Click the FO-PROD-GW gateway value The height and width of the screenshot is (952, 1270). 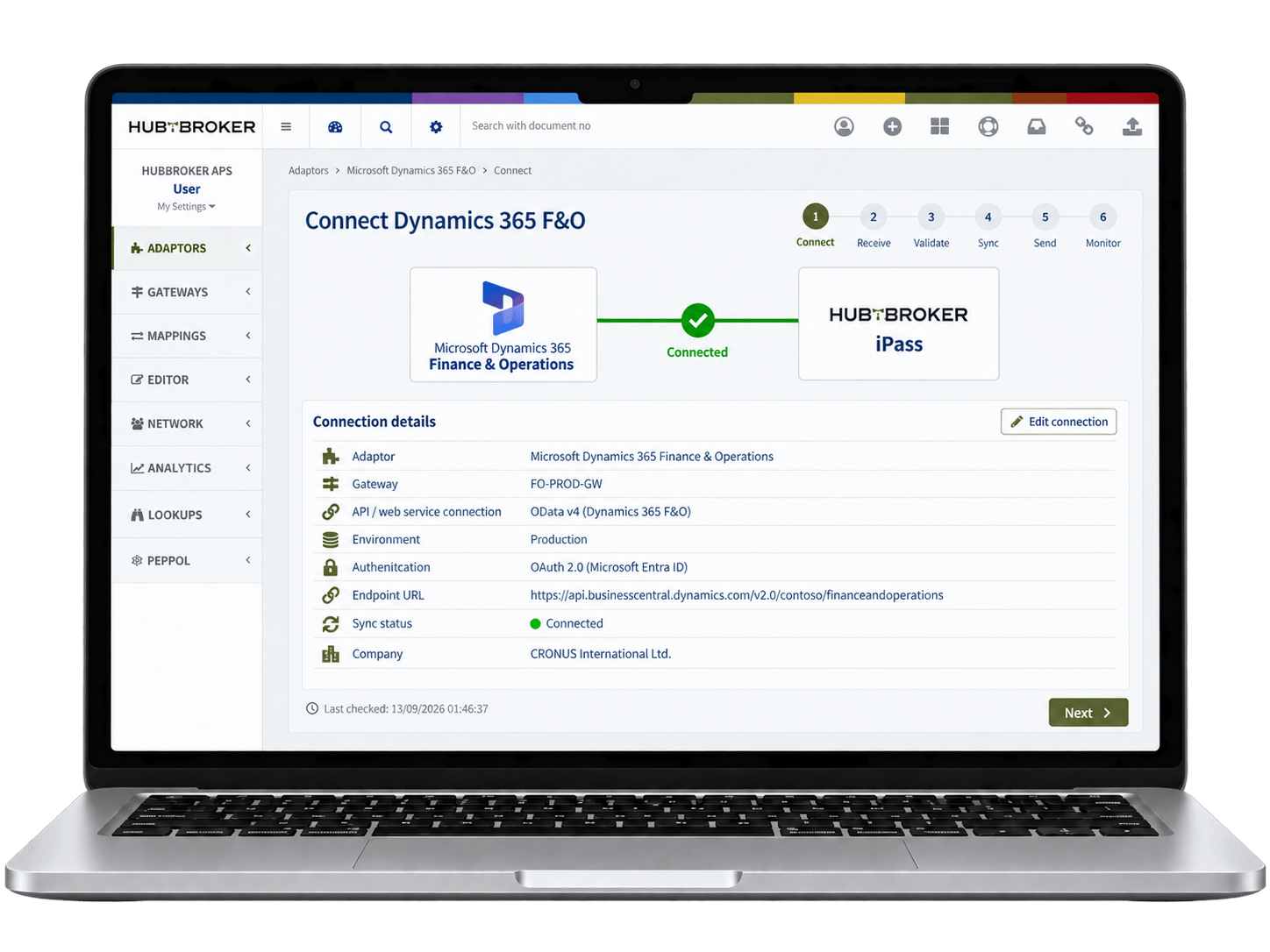point(567,484)
